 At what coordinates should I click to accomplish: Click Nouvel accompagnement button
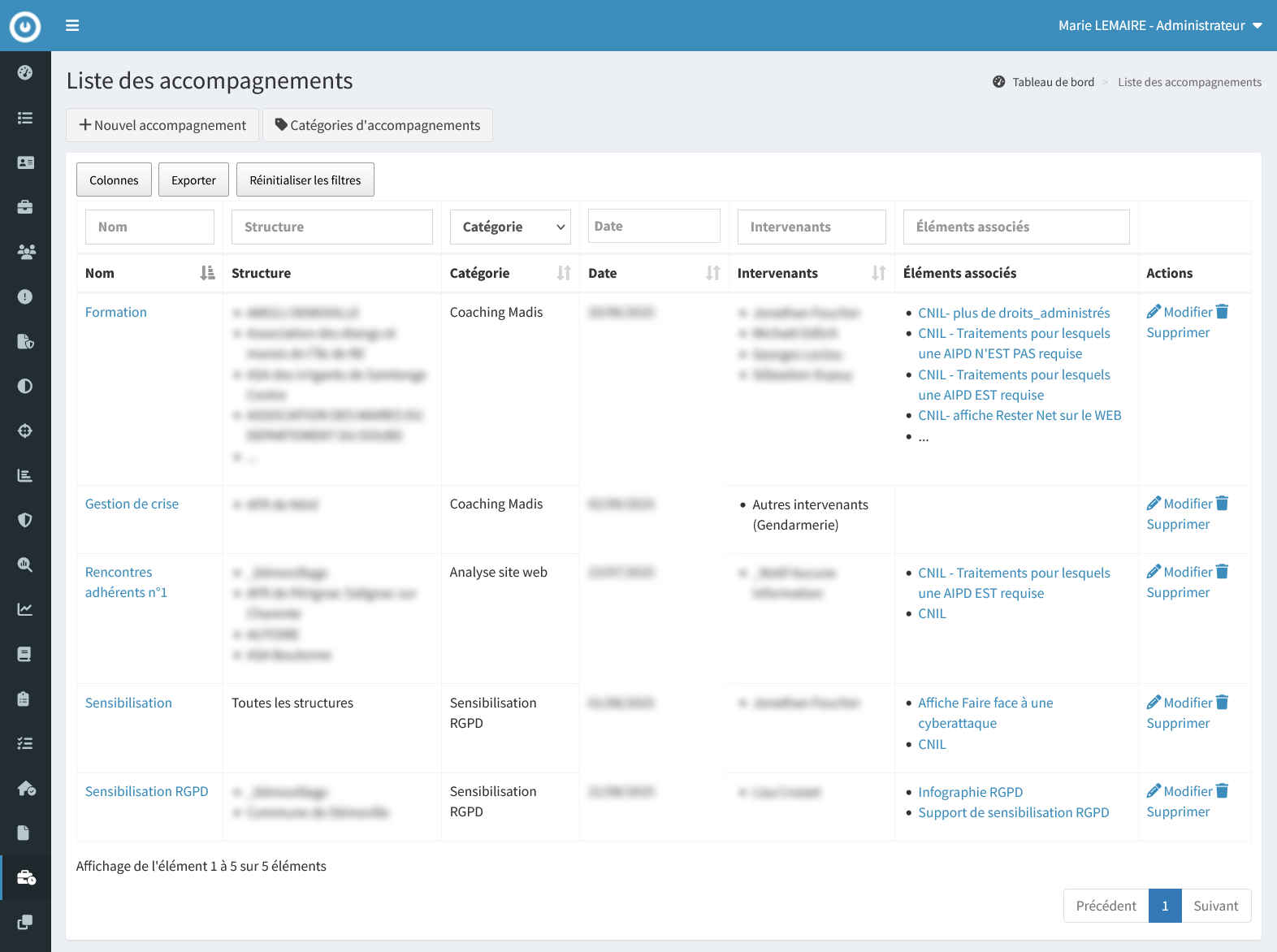(x=162, y=125)
